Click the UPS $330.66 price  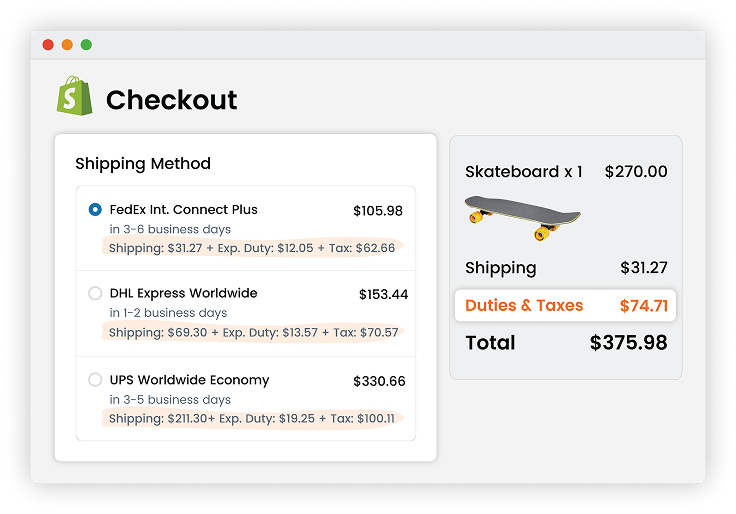click(x=379, y=381)
